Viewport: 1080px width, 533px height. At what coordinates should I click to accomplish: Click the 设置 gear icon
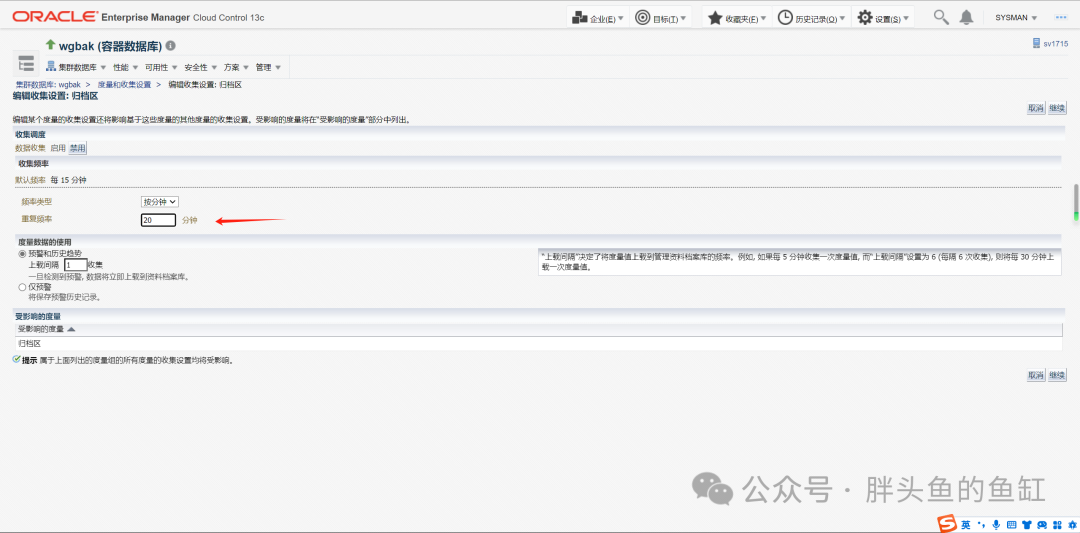point(864,18)
